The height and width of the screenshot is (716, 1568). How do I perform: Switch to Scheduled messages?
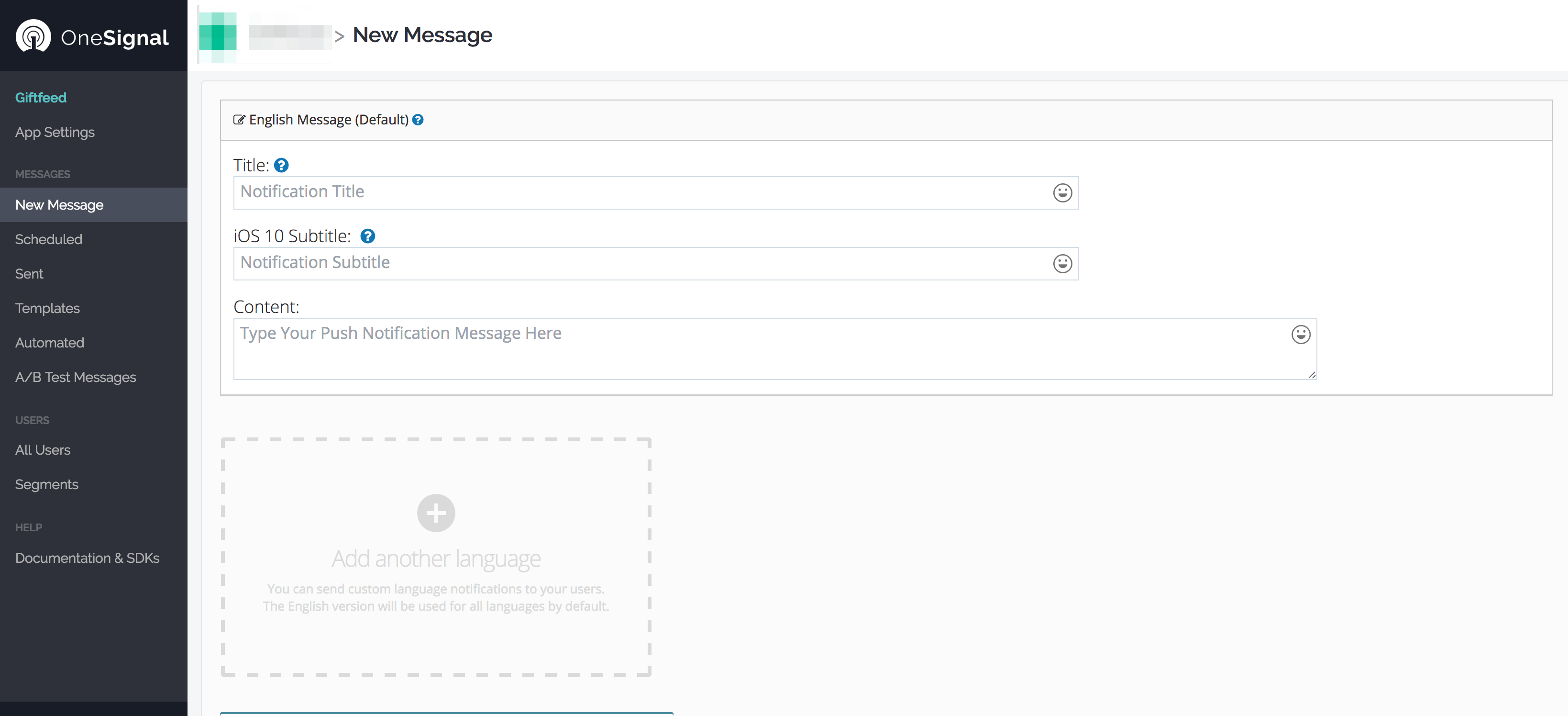coord(49,239)
